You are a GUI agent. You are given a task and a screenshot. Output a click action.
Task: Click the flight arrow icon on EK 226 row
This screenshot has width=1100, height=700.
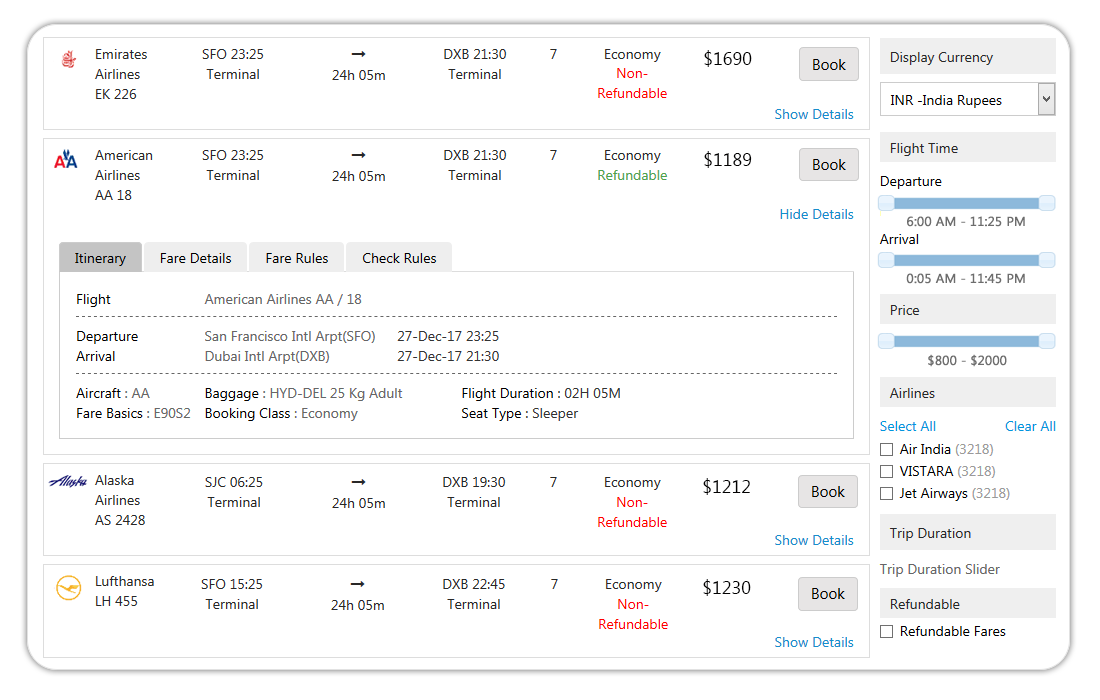[358, 54]
